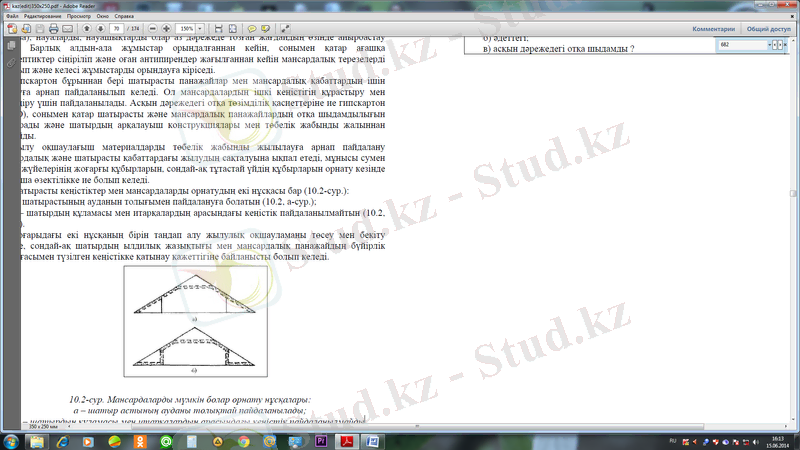Open the Комментарии pane

pos(713,29)
